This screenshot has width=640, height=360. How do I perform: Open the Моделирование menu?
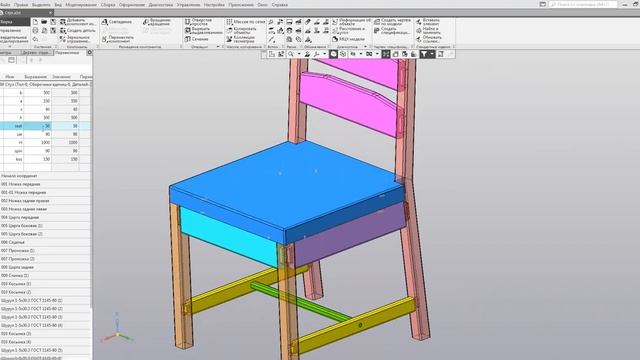[x=81, y=5]
